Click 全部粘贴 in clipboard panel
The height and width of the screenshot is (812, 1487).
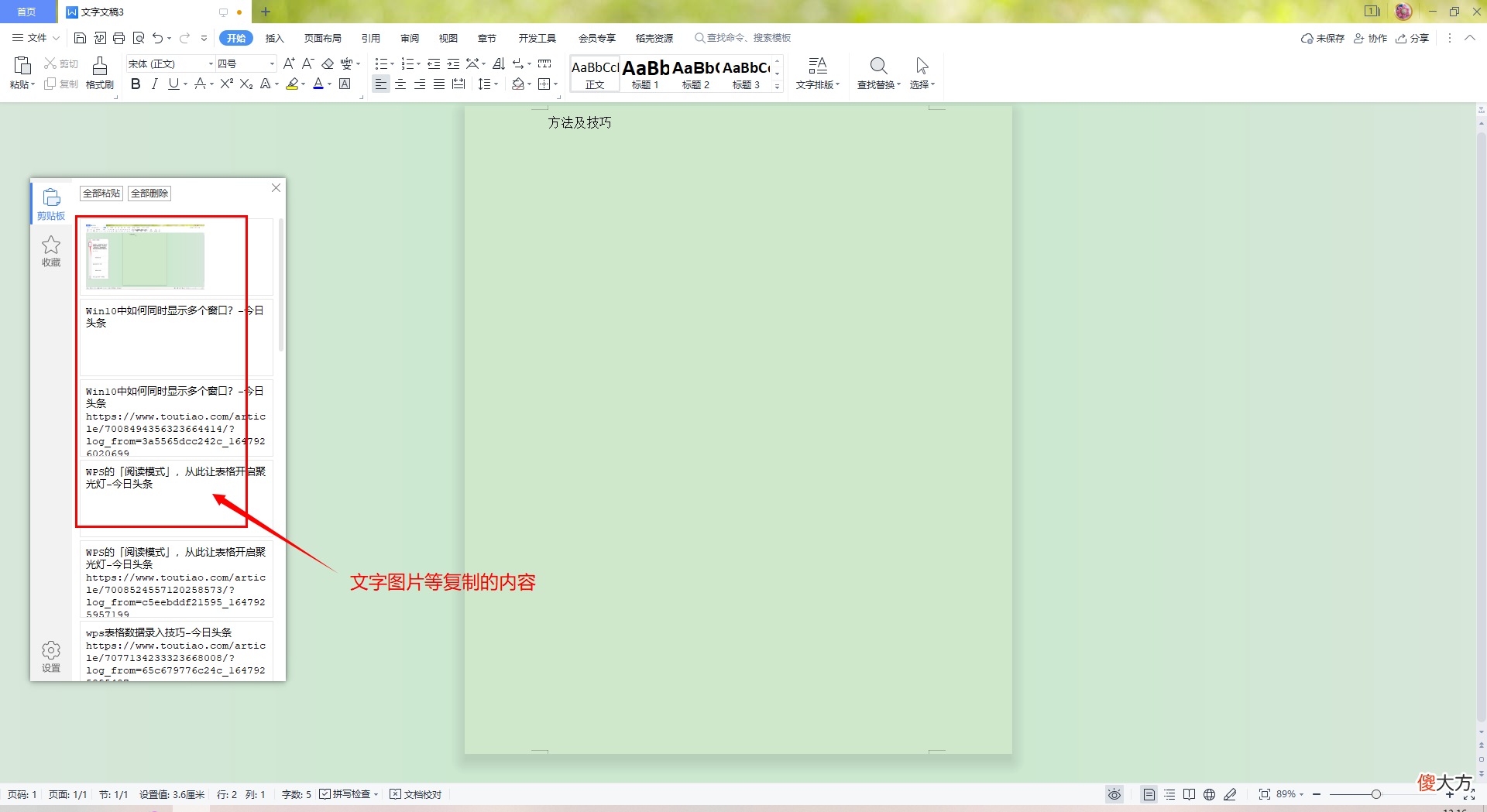pyautogui.click(x=101, y=194)
